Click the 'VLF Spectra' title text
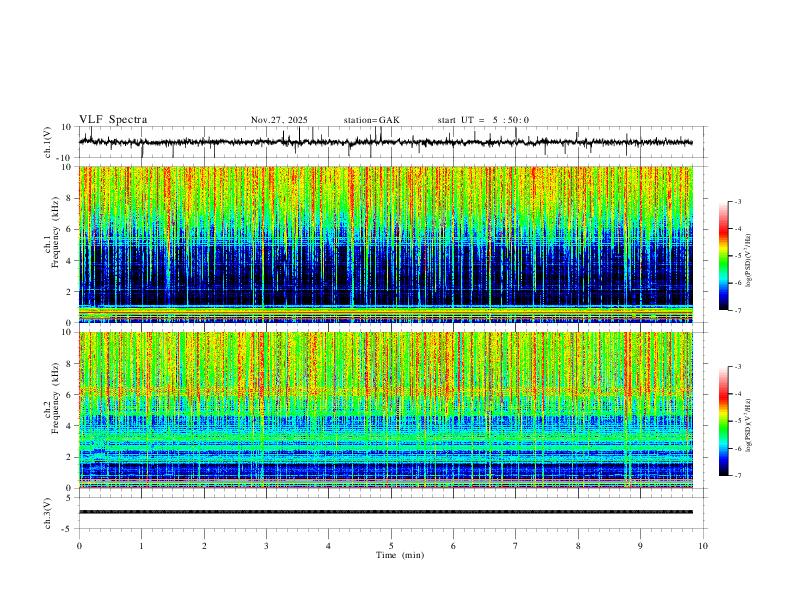This screenshot has width=792, height=612. pyautogui.click(x=113, y=120)
